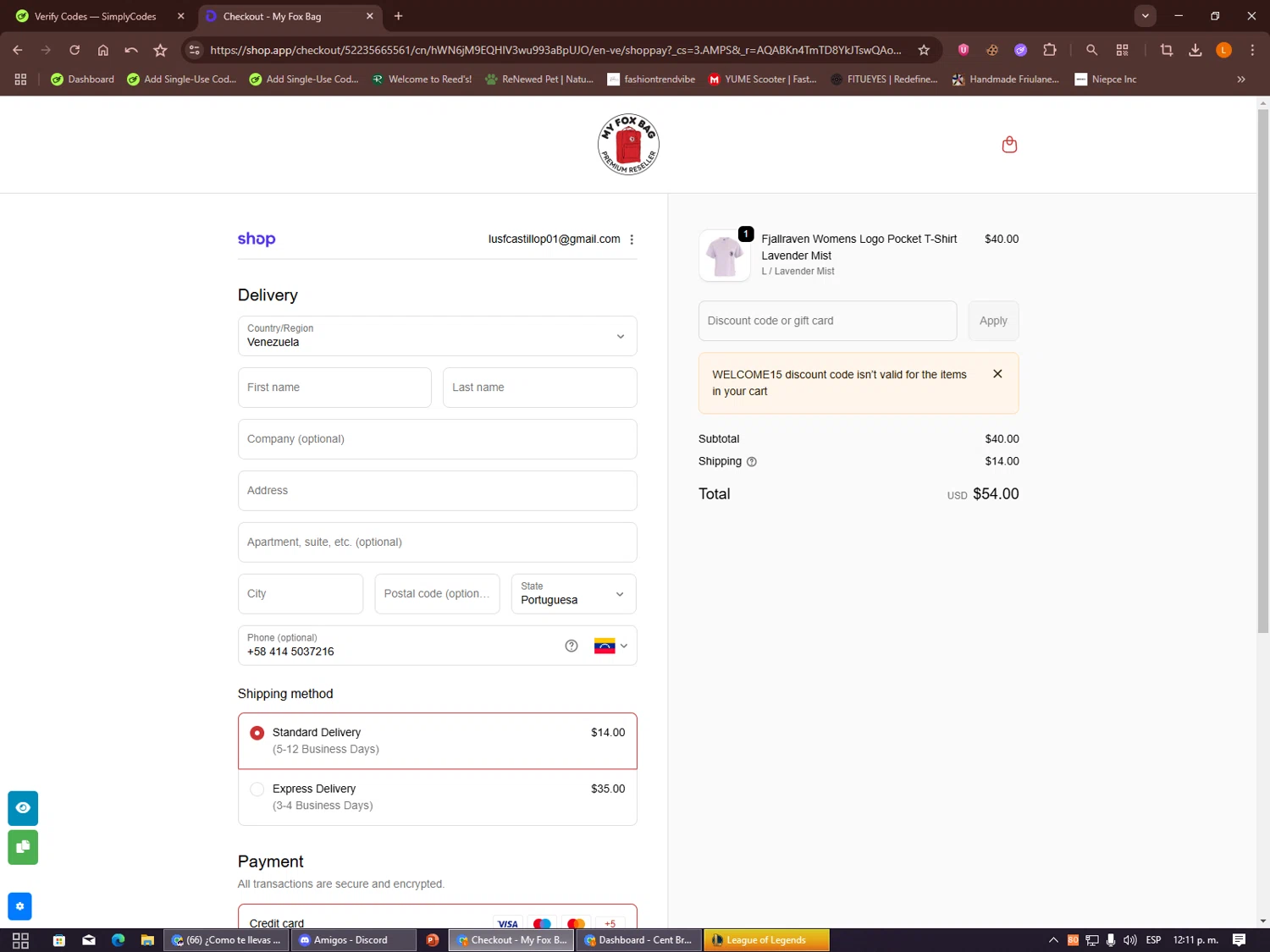Click the browser search magnifier icon
The height and width of the screenshot is (952, 1270).
click(x=1091, y=50)
